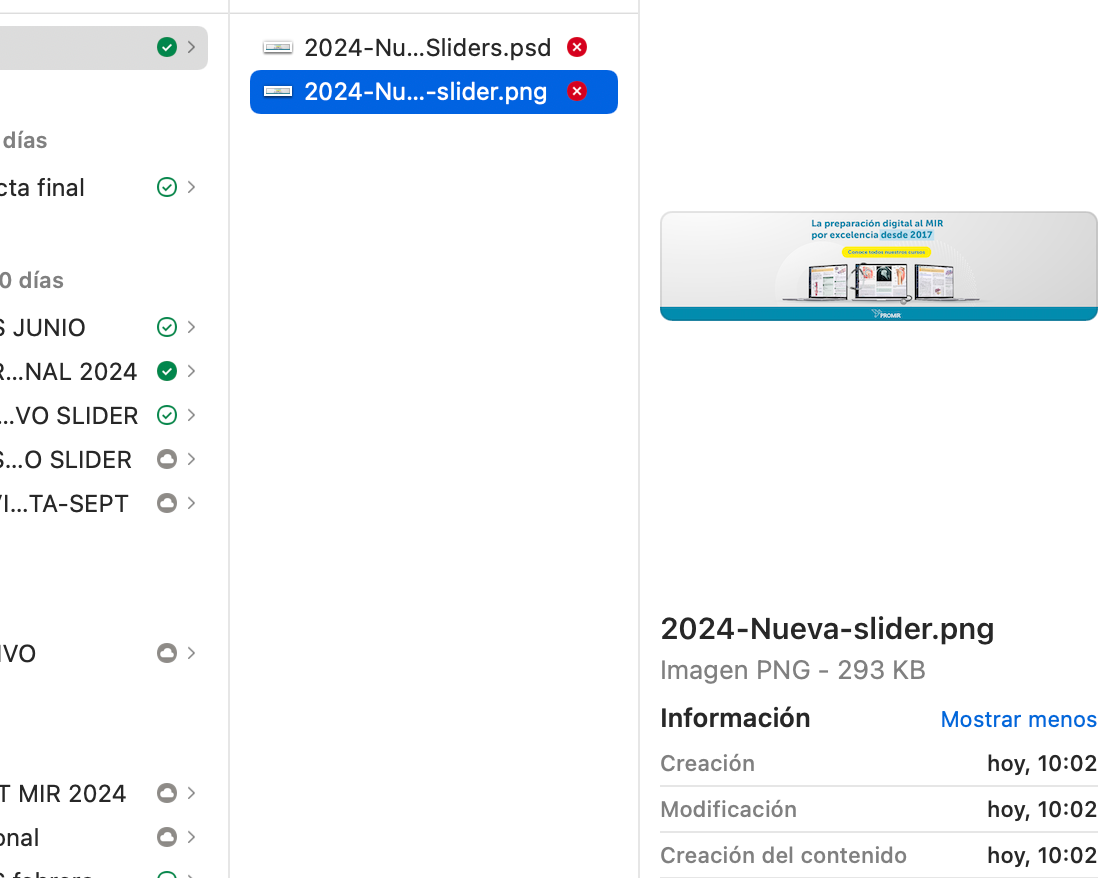Open the 'cta final' folder
1110x878 pixels.
(x=42, y=188)
